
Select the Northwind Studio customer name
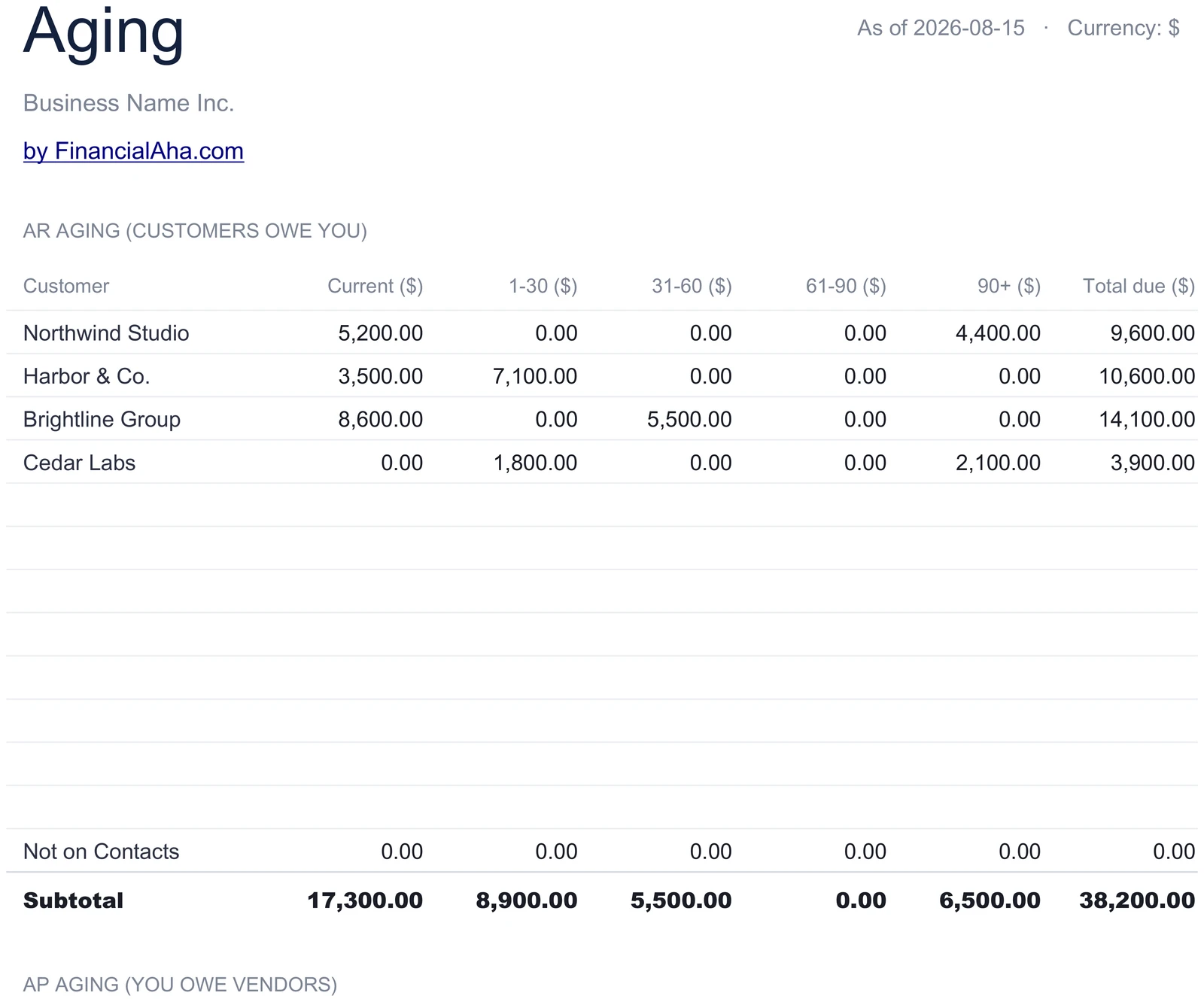(106, 332)
